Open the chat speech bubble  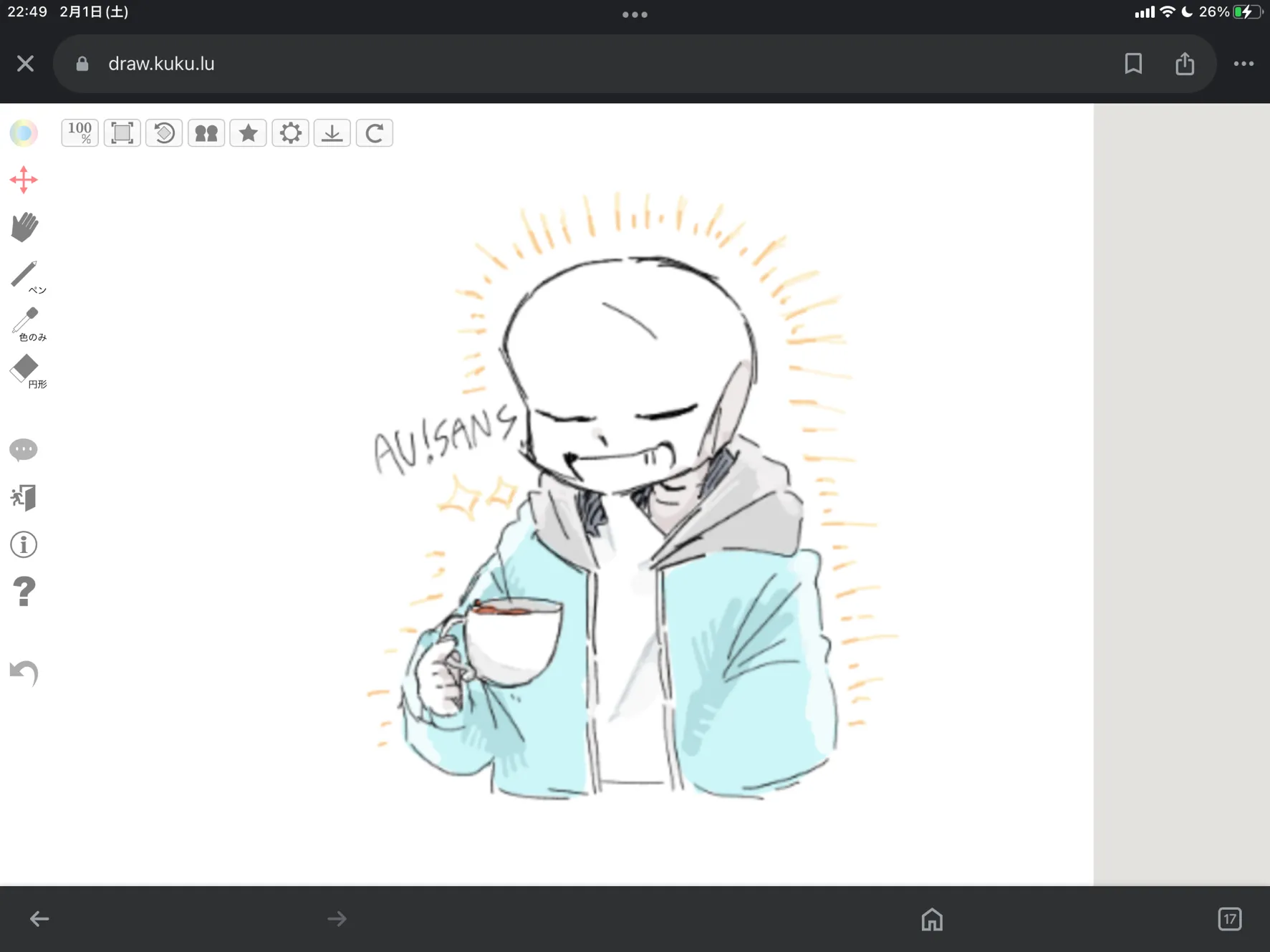coord(24,449)
